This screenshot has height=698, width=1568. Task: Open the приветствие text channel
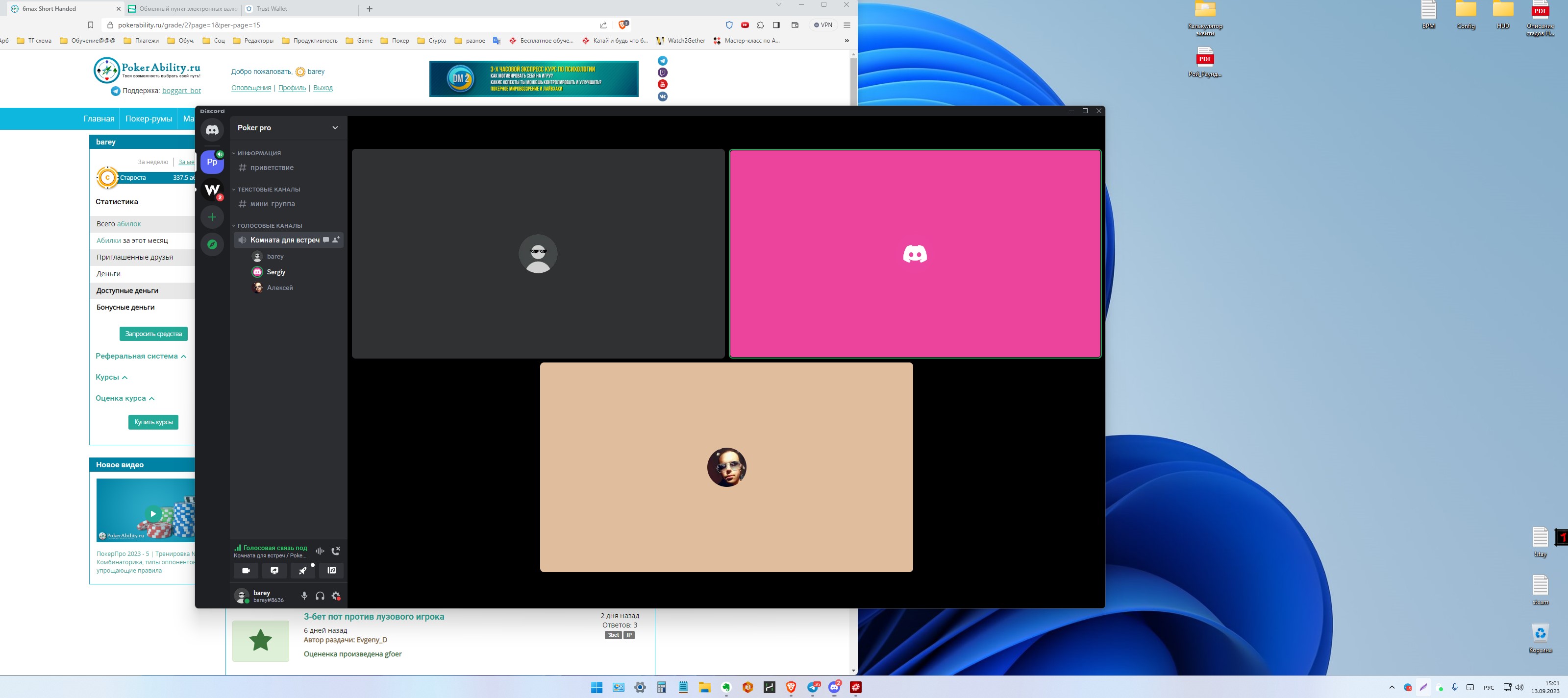coord(272,168)
